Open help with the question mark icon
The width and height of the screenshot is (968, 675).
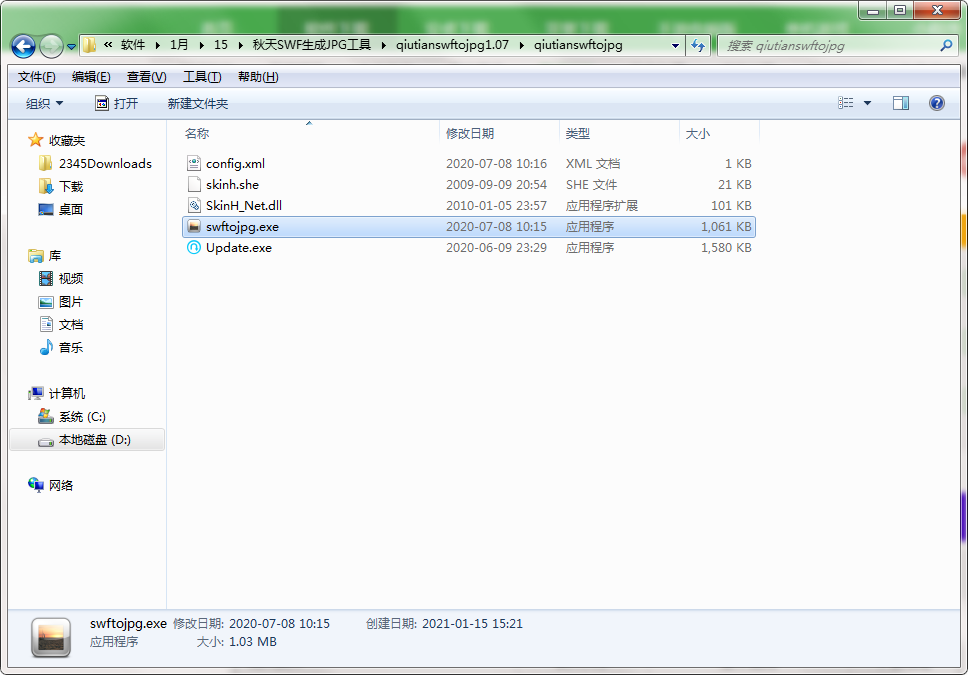pyautogui.click(x=937, y=103)
